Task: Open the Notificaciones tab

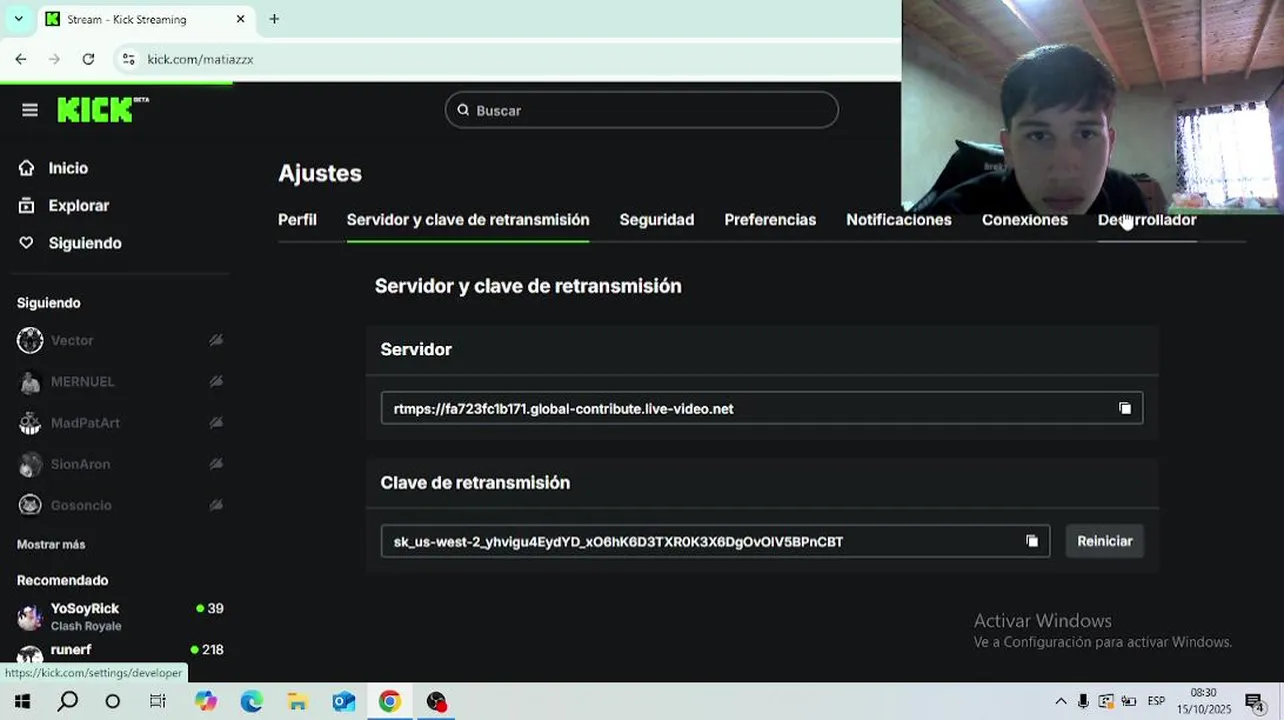Action: coord(899,220)
